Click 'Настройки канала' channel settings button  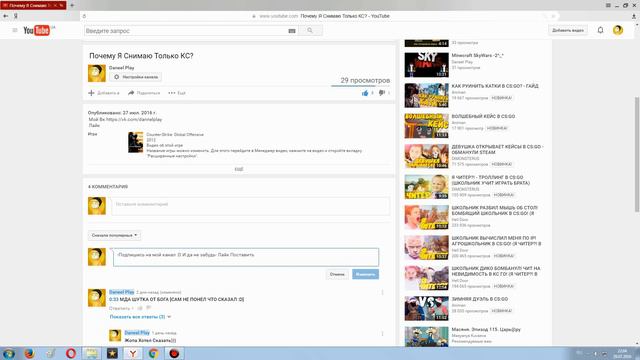[x=136, y=77]
